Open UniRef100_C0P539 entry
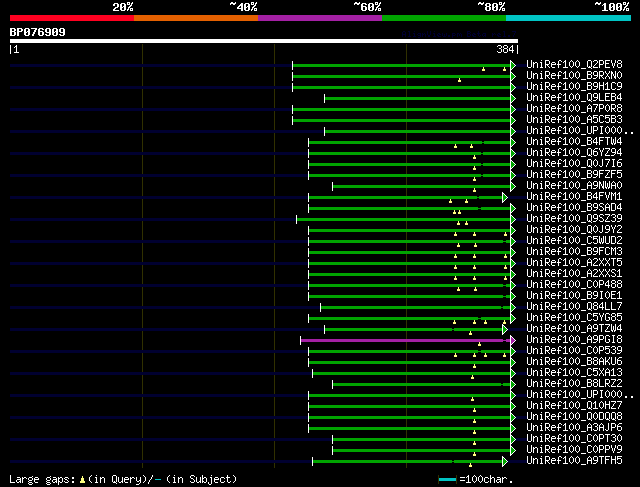 point(574,351)
